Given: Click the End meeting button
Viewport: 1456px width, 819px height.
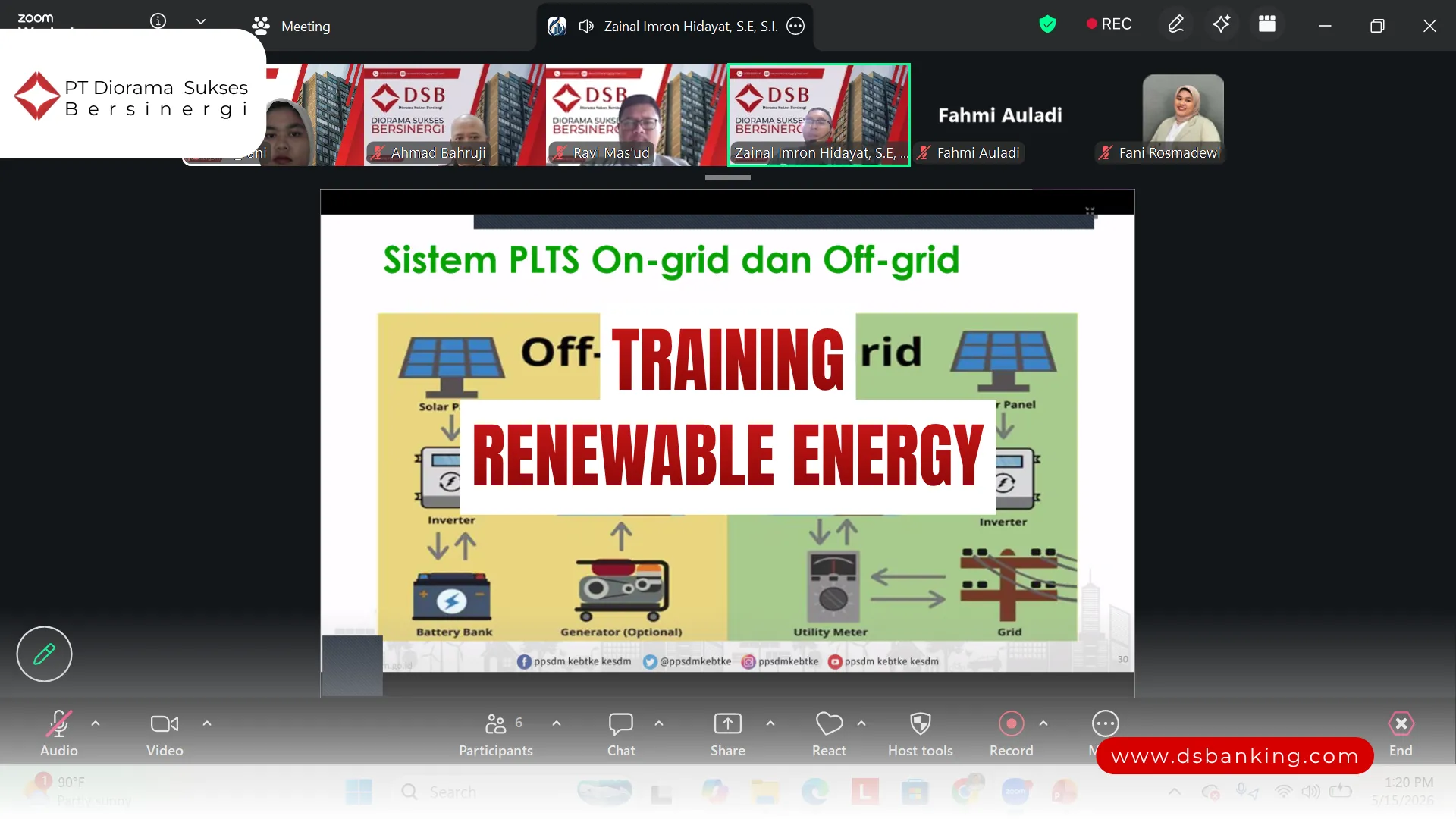Looking at the screenshot, I should click(x=1401, y=734).
